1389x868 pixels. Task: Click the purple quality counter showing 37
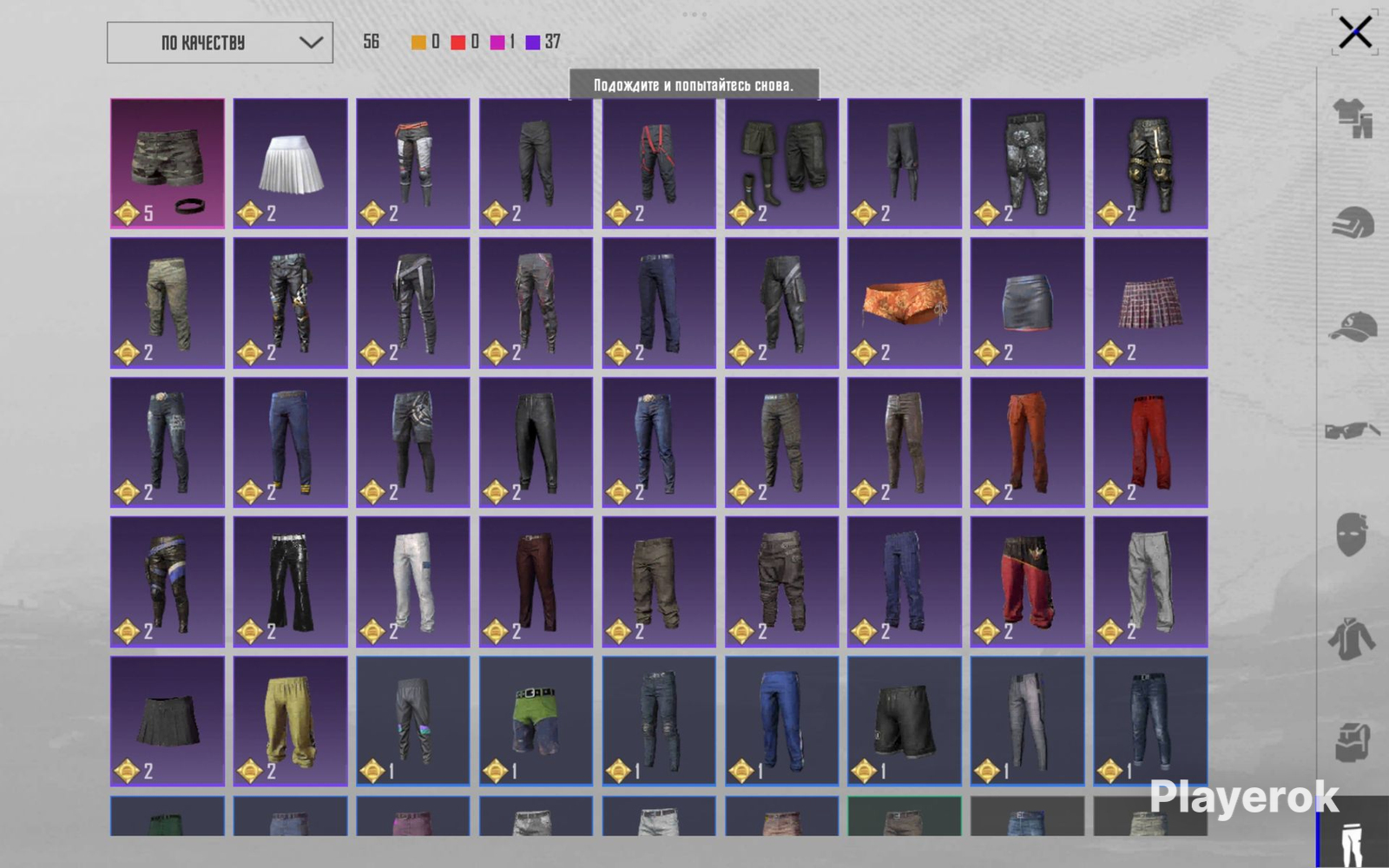543,42
